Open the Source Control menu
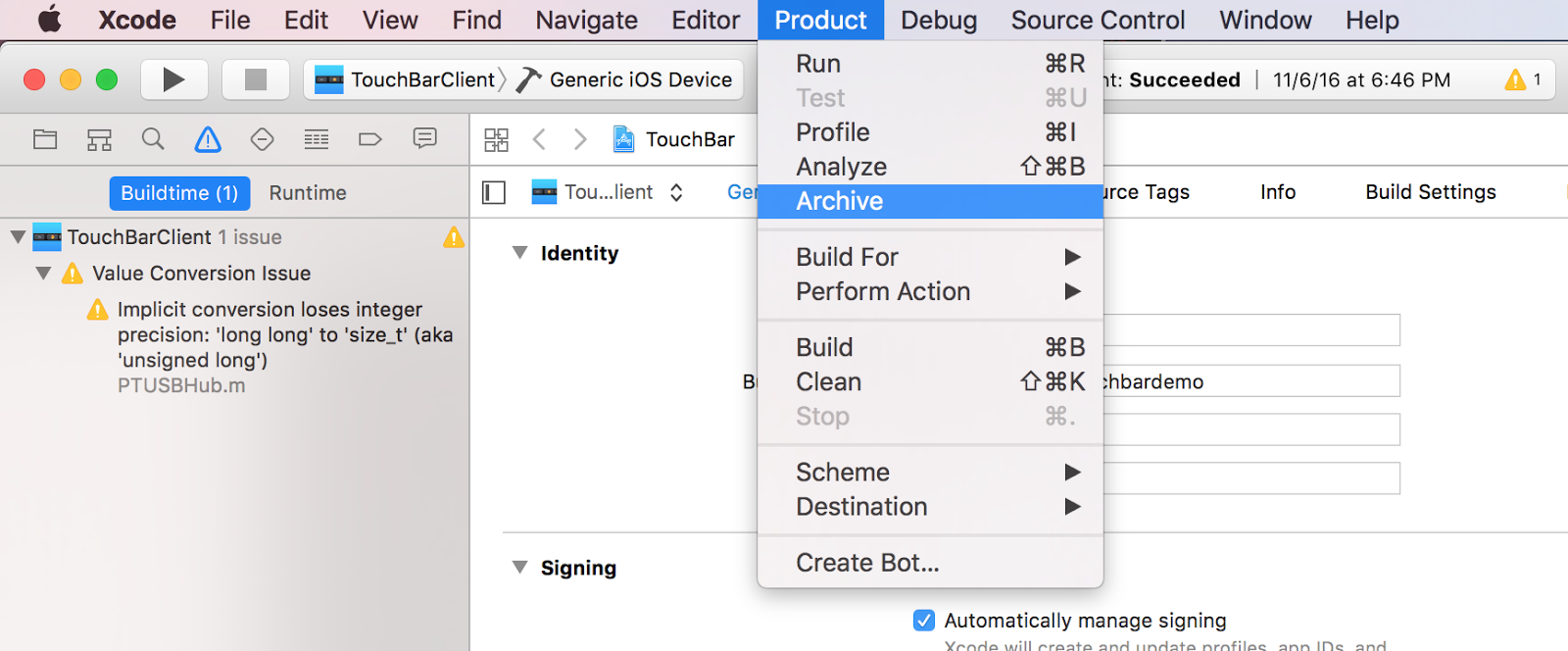This screenshot has height=651, width=1568. pos(1098,20)
